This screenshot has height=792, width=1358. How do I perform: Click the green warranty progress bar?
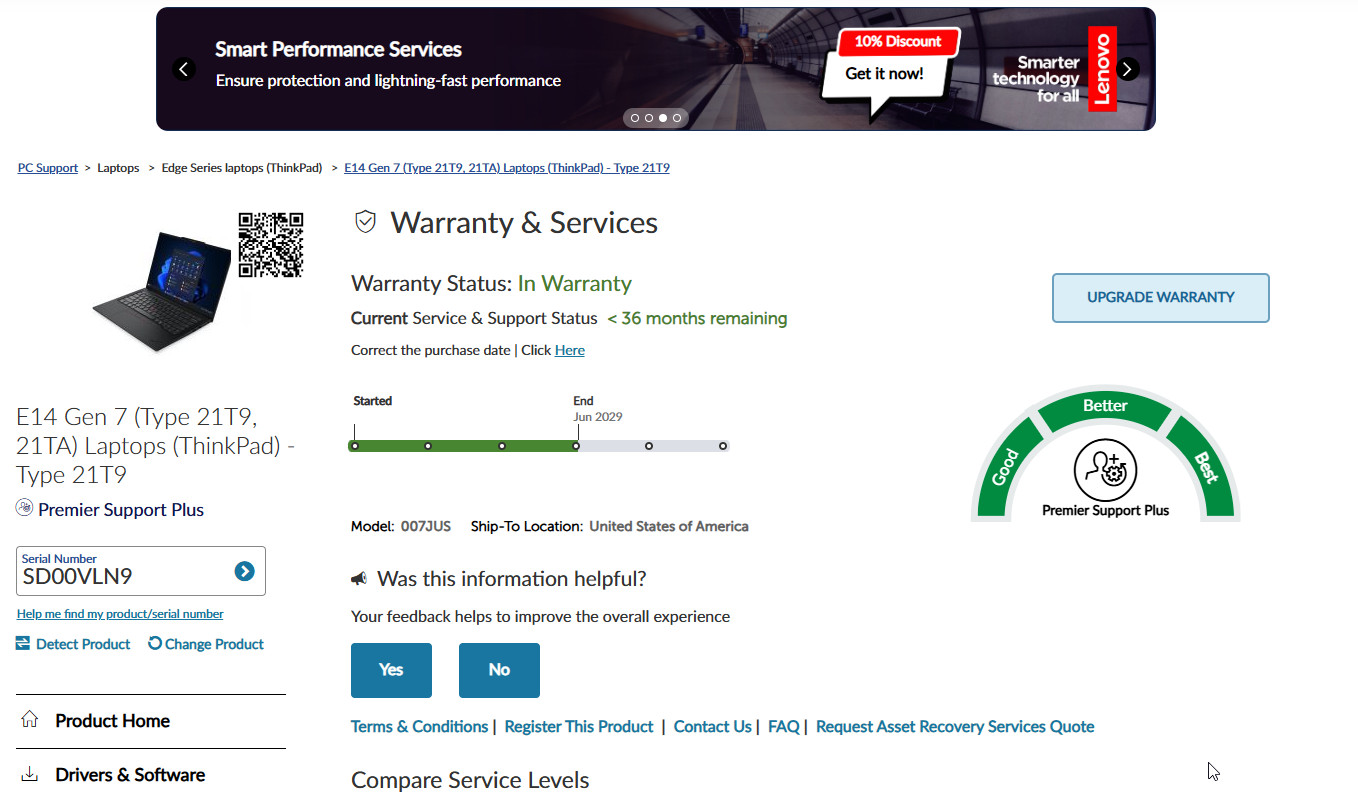click(x=464, y=446)
